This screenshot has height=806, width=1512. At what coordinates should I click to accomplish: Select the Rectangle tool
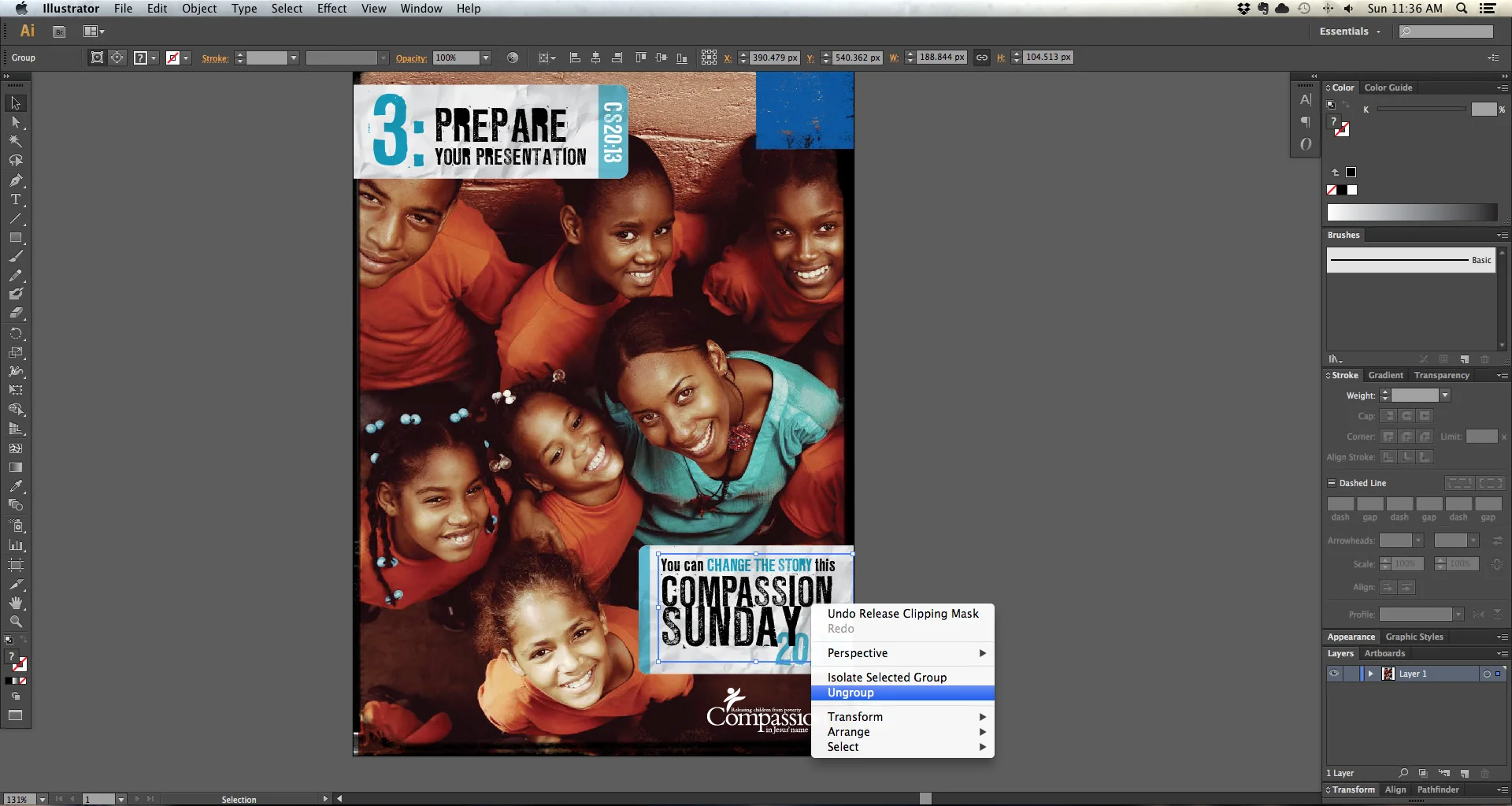16,237
